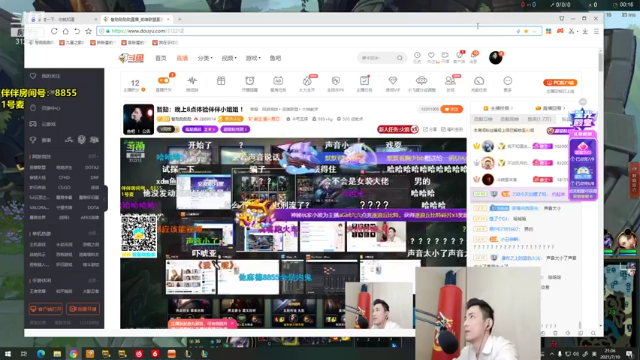640x360 pixels.
Task: Expand the 视频 video dropdown
Action: click(x=229, y=58)
